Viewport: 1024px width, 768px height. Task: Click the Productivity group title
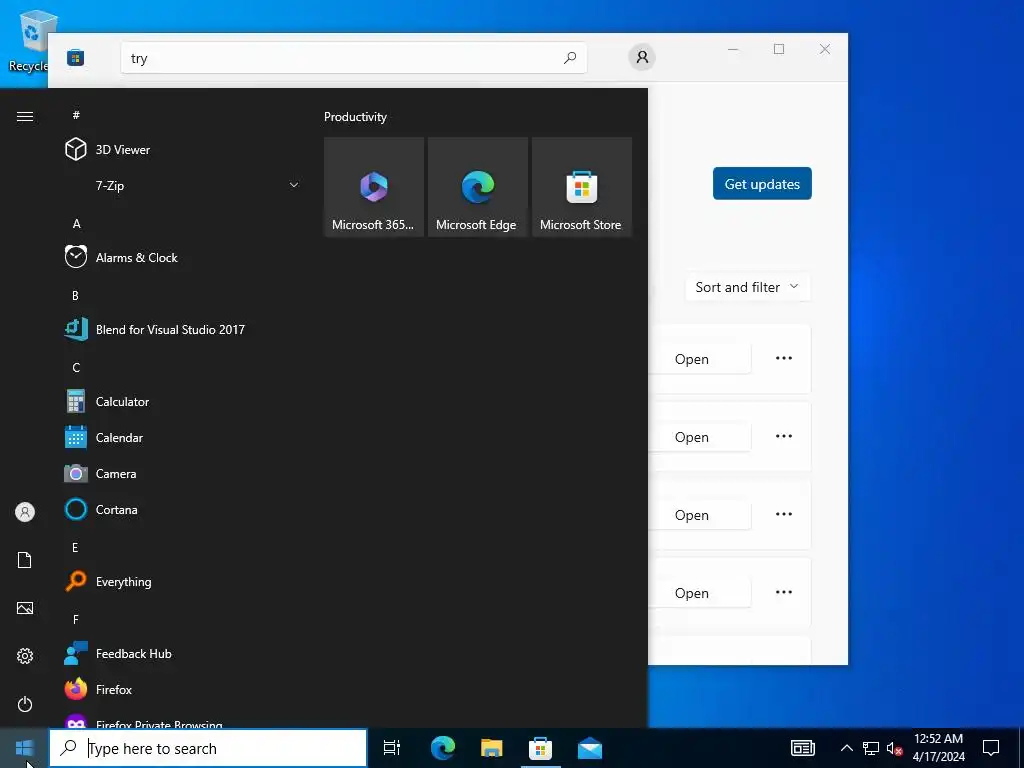[x=355, y=117]
